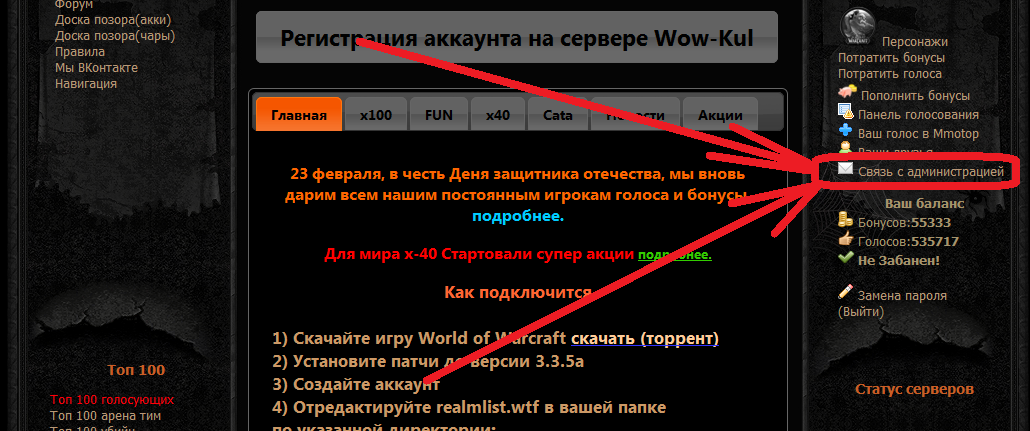Click the pencil icon by Замена пароля
The width and height of the screenshot is (1030, 431).
click(x=846, y=291)
